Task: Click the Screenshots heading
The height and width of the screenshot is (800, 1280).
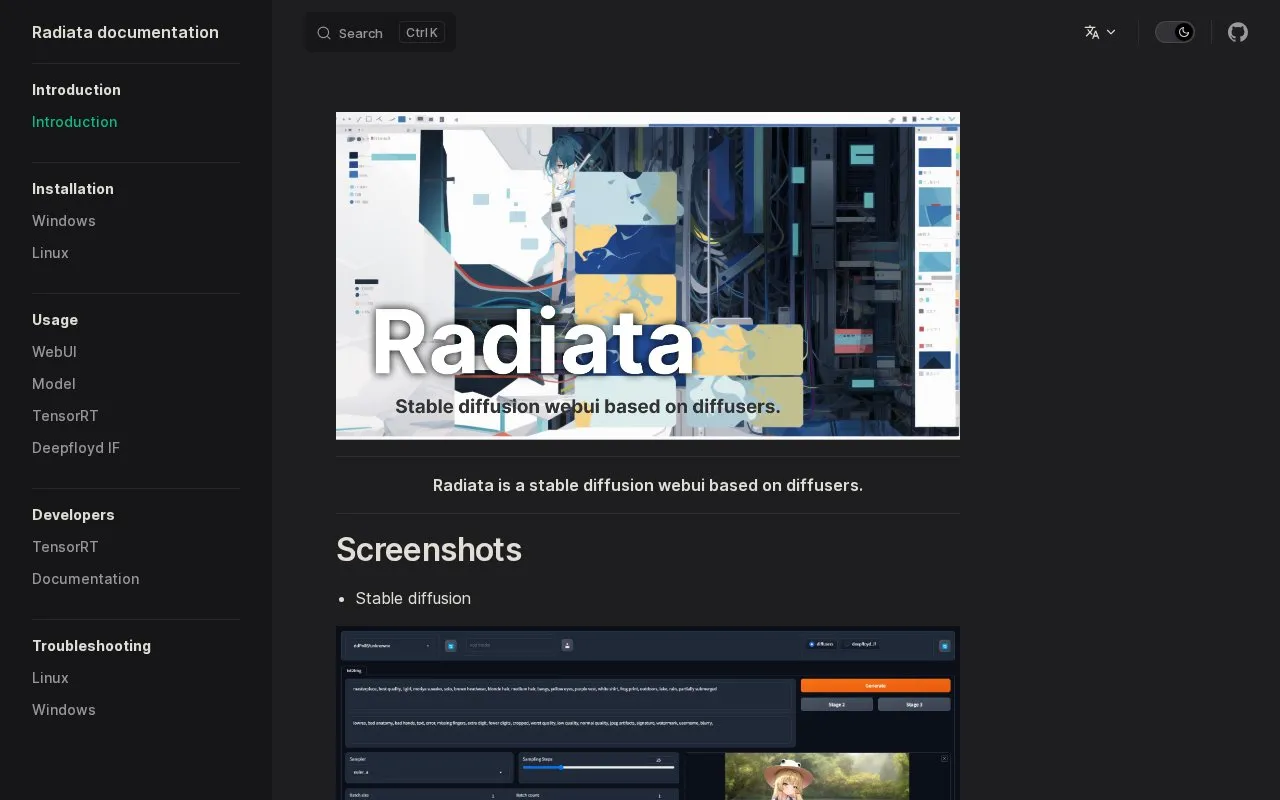Action: point(429,550)
